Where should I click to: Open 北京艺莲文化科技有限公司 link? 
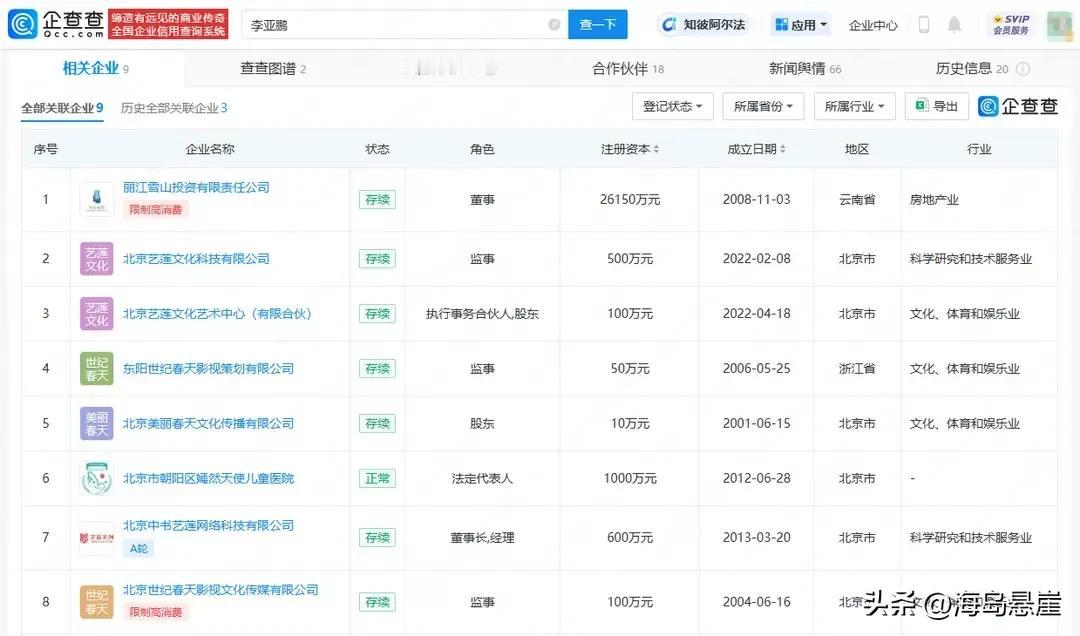[196, 259]
